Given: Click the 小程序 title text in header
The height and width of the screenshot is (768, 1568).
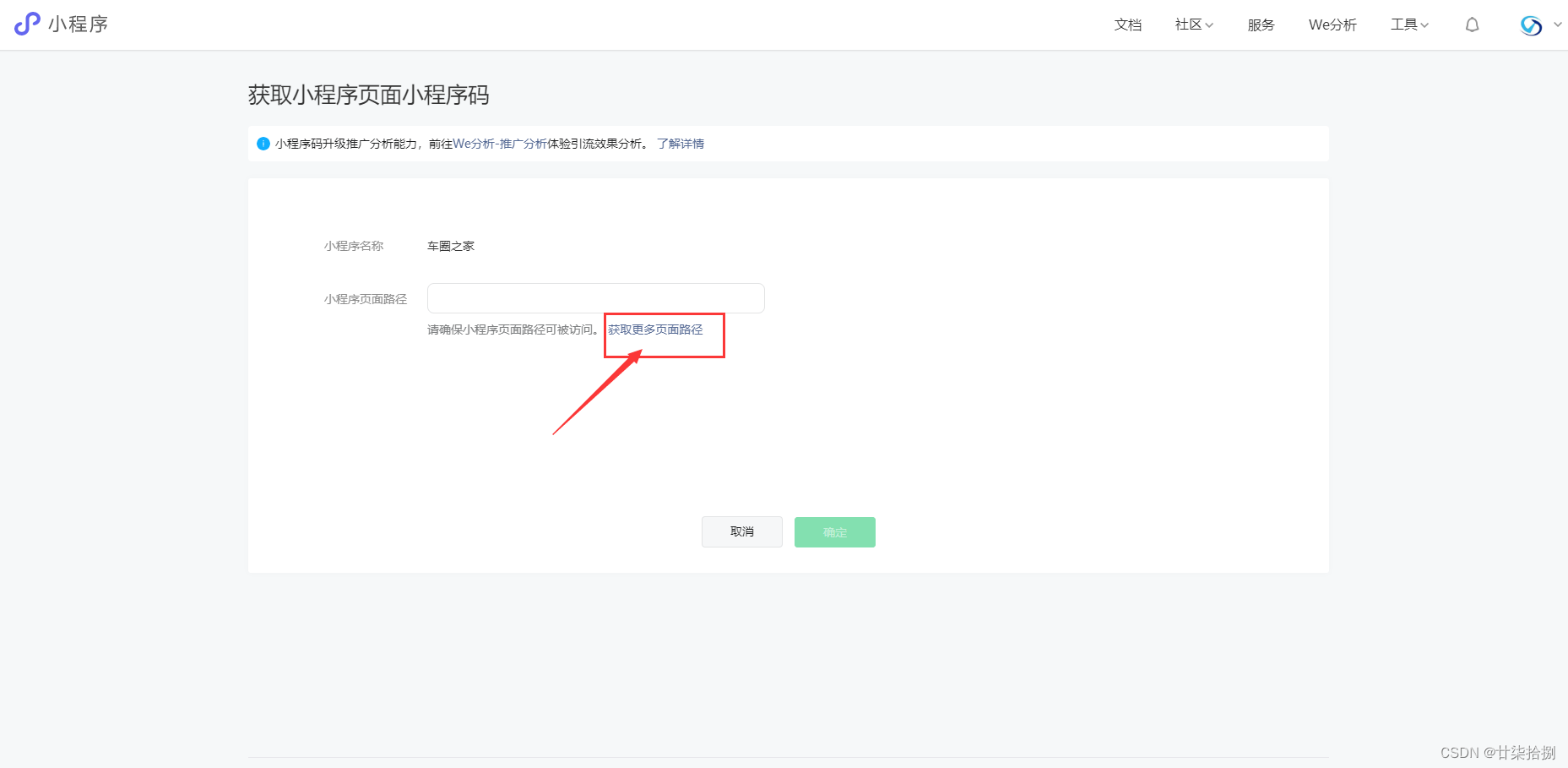Looking at the screenshot, I should coord(79,24).
